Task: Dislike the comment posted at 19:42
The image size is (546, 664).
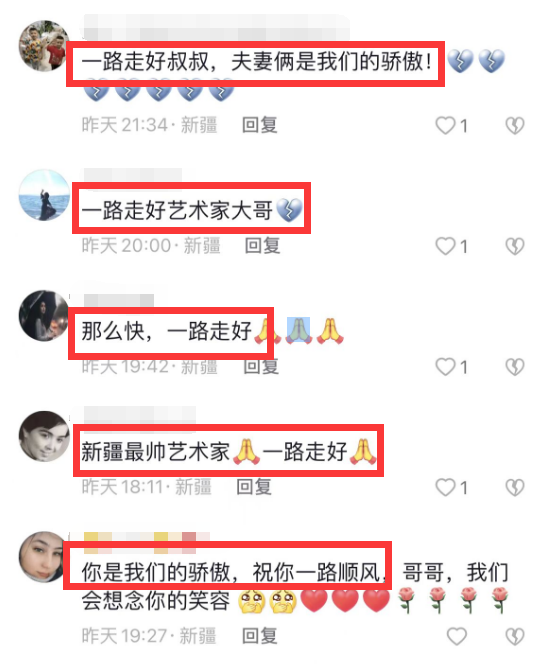Action: [515, 367]
